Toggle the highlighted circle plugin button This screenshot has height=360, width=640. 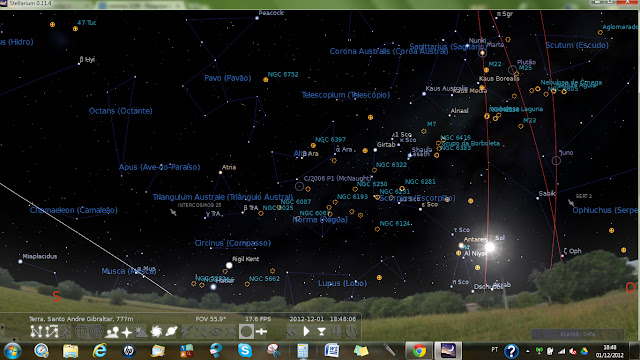tap(246, 331)
